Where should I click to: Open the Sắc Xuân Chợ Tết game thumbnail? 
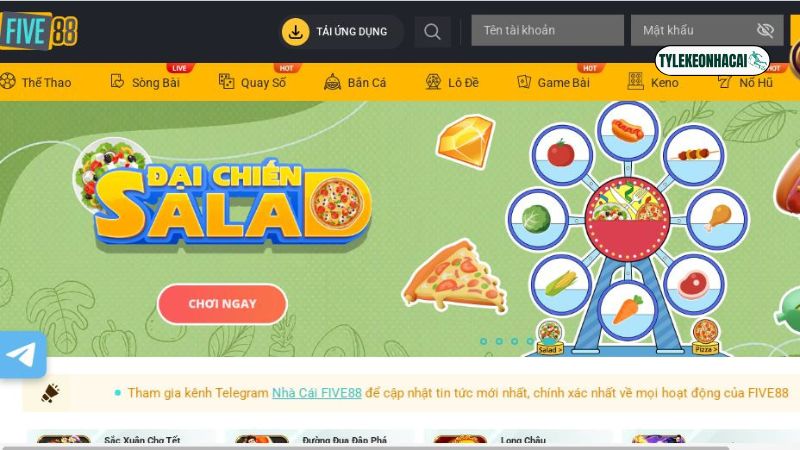click(x=64, y=441)
